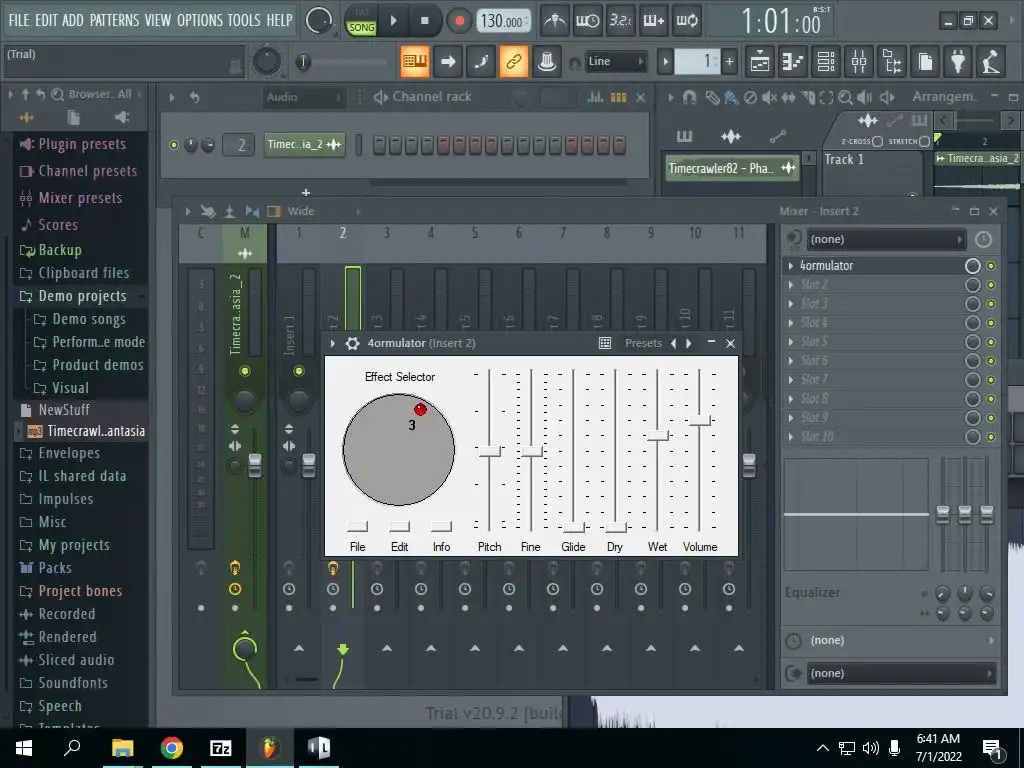The image size is (1024, 768).
Task: Open channel rack Audio filter dropdown
Action: 303,97
